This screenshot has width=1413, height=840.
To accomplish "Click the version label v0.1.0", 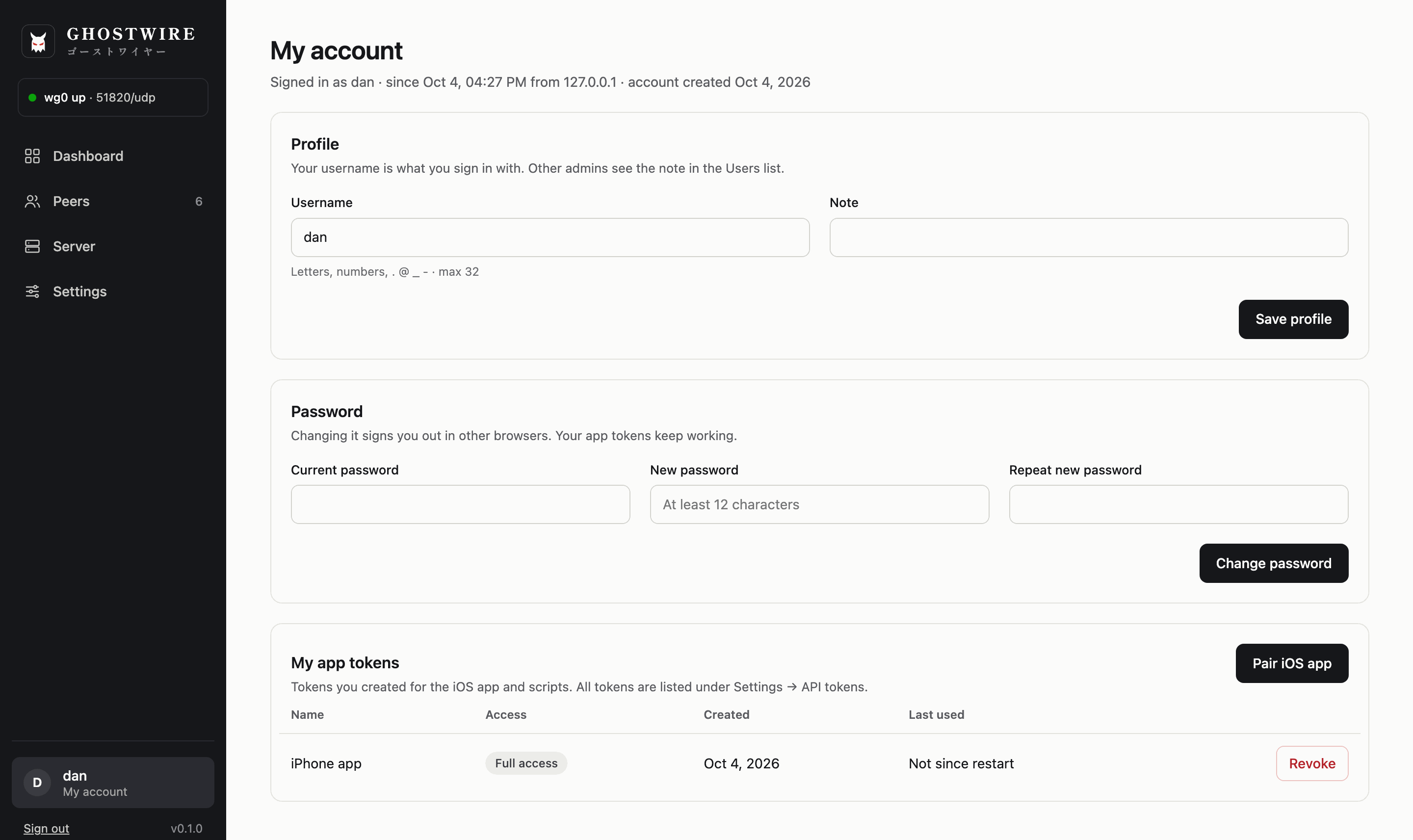I will 186,828.
